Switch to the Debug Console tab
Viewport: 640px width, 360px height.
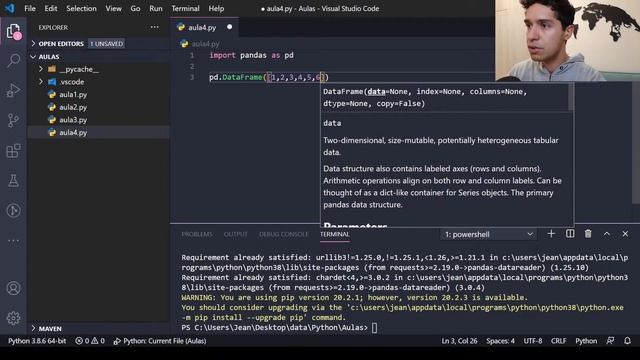(x=283, y=234)
